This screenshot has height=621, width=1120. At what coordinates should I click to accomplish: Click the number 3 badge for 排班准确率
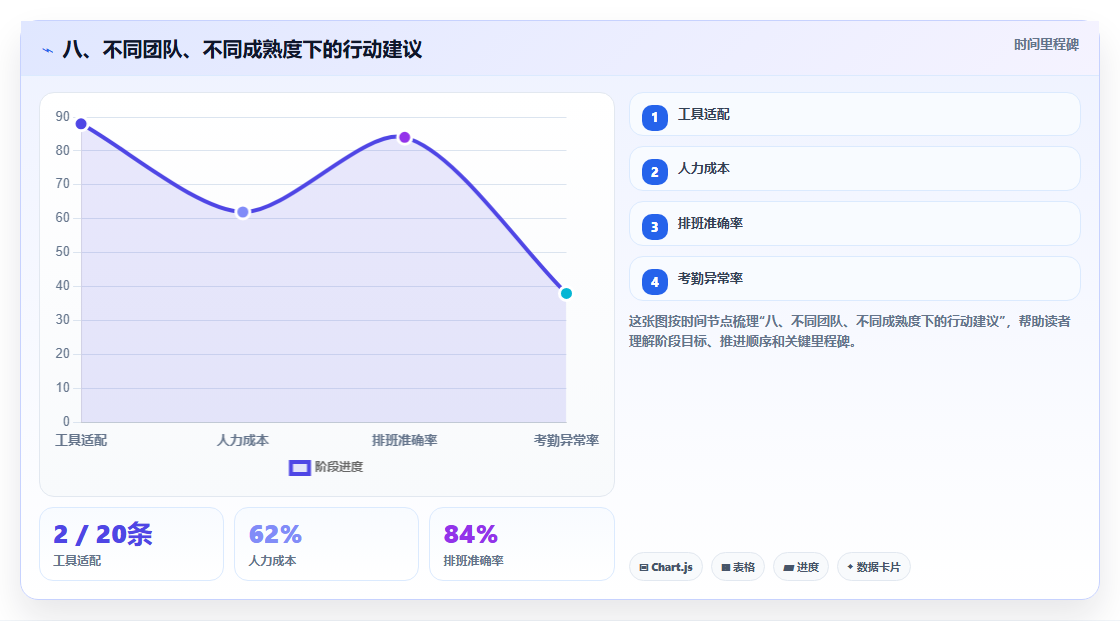pyautogui.click(x=654, y=227)
